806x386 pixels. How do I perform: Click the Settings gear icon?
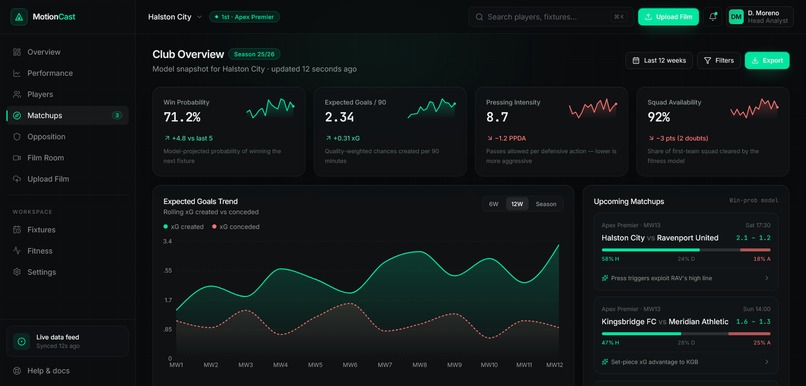(17, 272)
